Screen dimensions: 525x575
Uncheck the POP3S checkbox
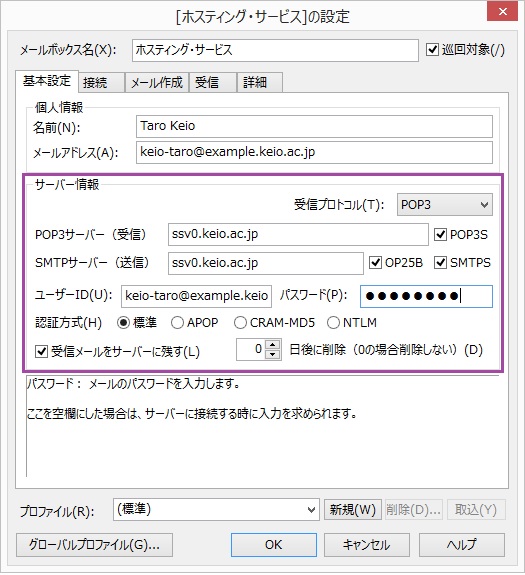click(440, 234)
